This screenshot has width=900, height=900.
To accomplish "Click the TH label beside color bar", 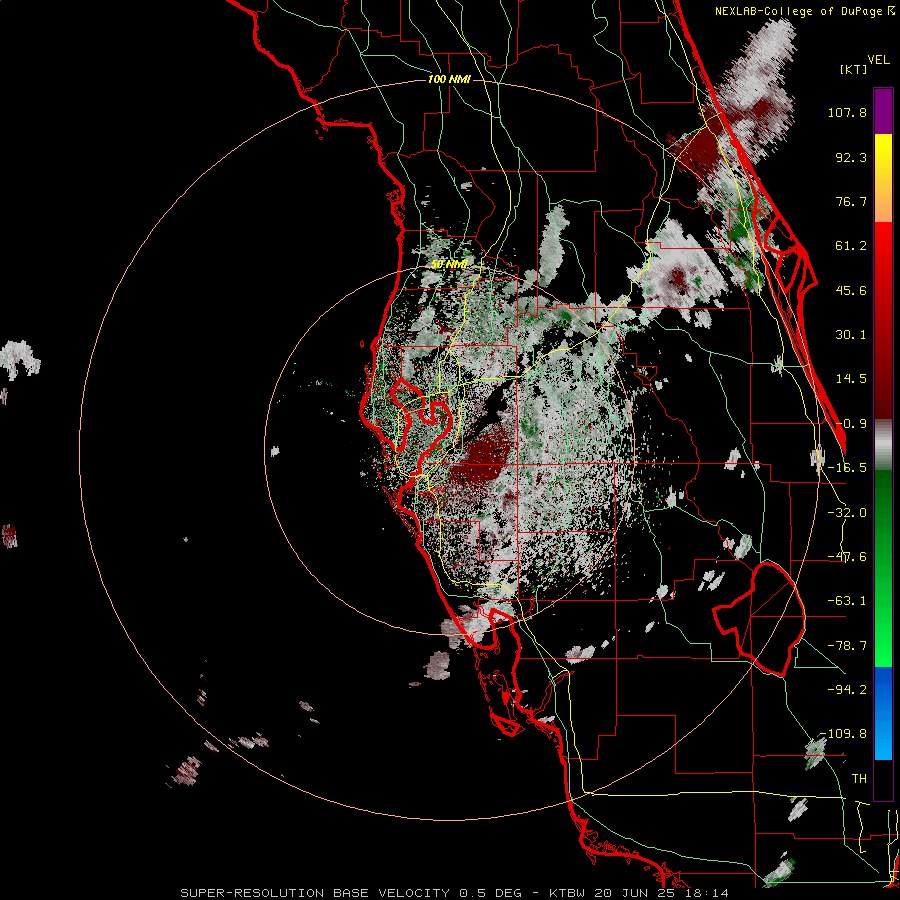I will pos(859,779).
